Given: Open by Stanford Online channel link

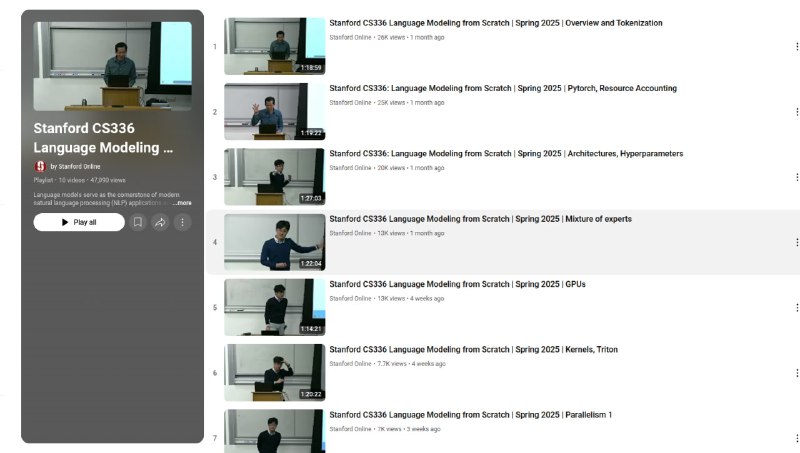Looking at the screenshot, I should pos(75,166).
